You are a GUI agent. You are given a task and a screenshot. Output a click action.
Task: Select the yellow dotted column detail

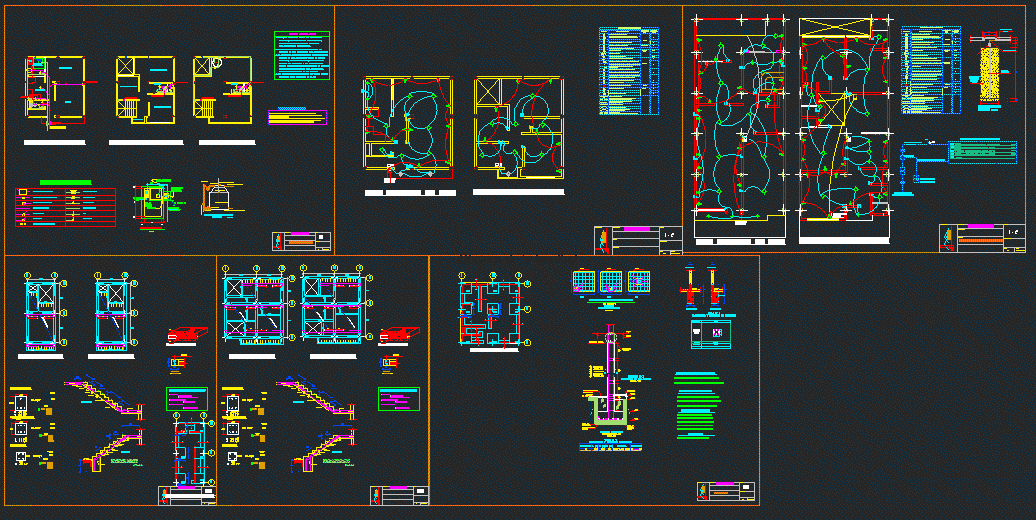click(990, 72)
